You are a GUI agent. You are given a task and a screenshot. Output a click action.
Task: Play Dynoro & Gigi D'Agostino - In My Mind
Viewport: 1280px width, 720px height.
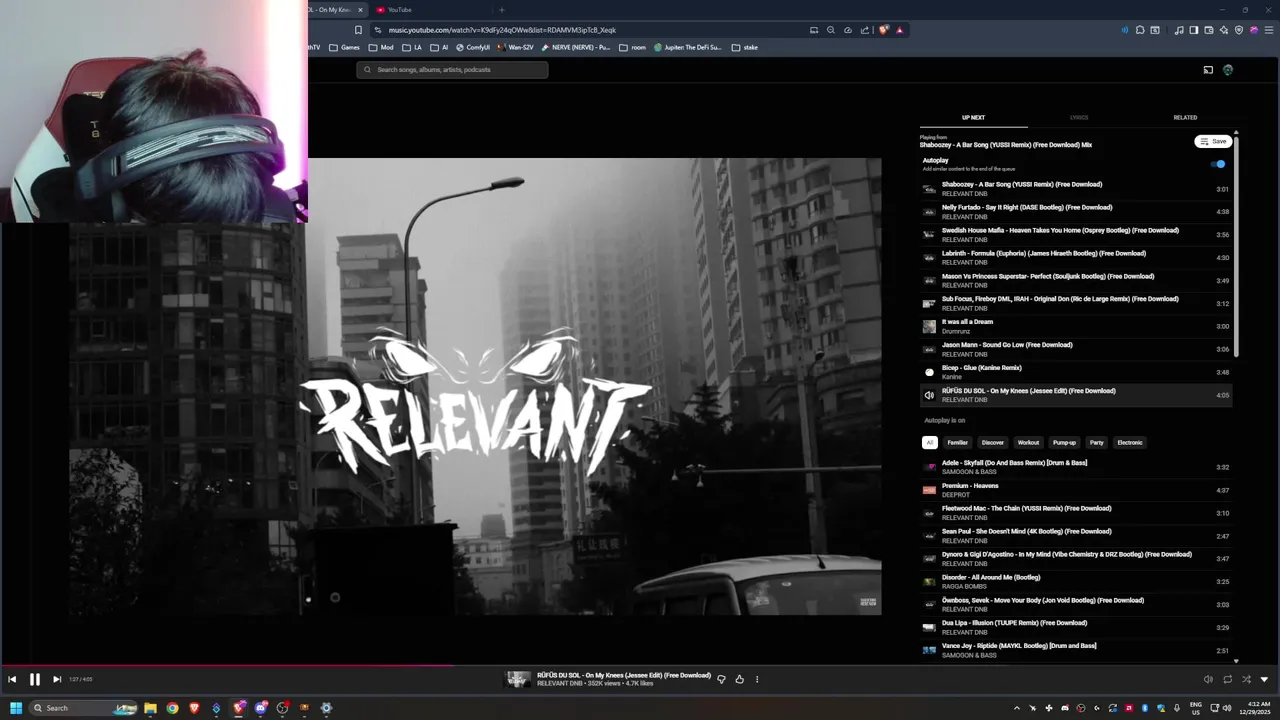(x=1076, y=559)
